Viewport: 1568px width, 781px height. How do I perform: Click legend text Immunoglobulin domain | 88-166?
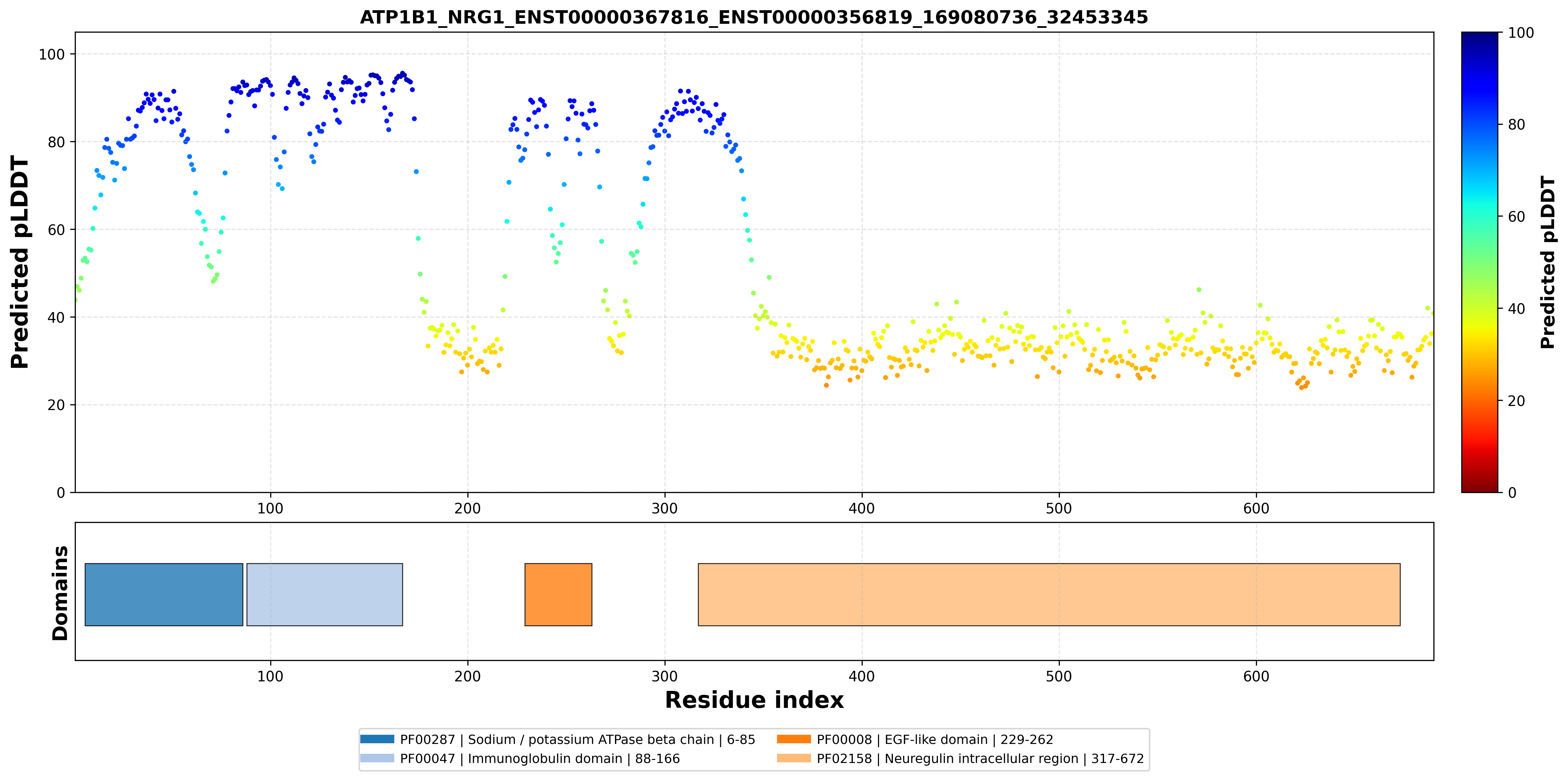573,759
